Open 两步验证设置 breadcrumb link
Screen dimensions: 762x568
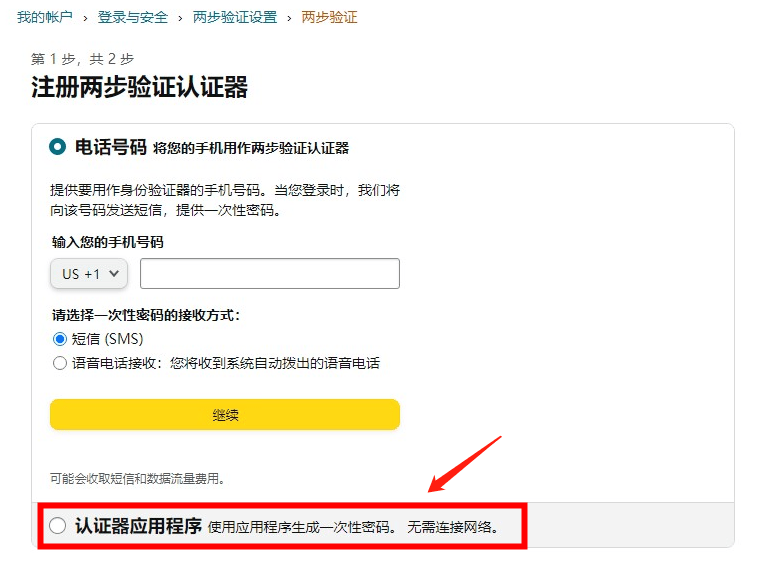pyautogui.click(x=235, y=17)
